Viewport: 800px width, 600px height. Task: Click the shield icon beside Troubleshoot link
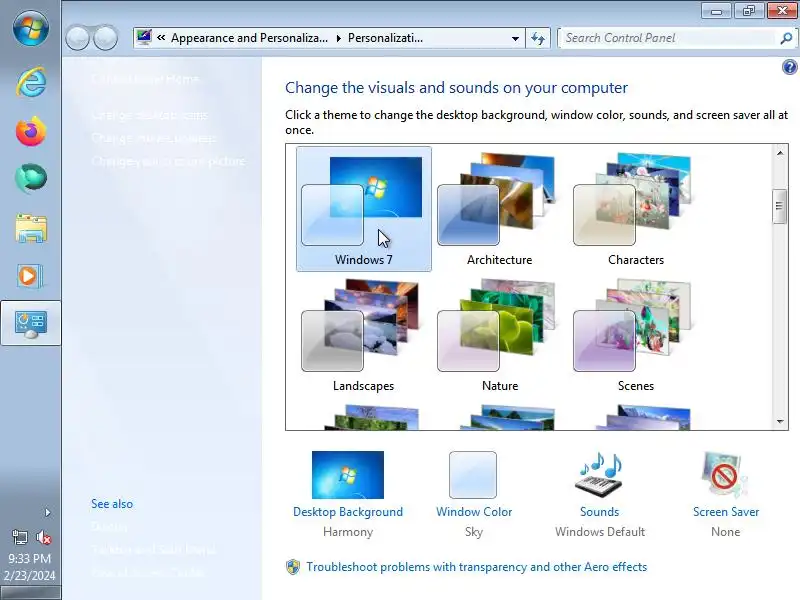tap(293, 567)
